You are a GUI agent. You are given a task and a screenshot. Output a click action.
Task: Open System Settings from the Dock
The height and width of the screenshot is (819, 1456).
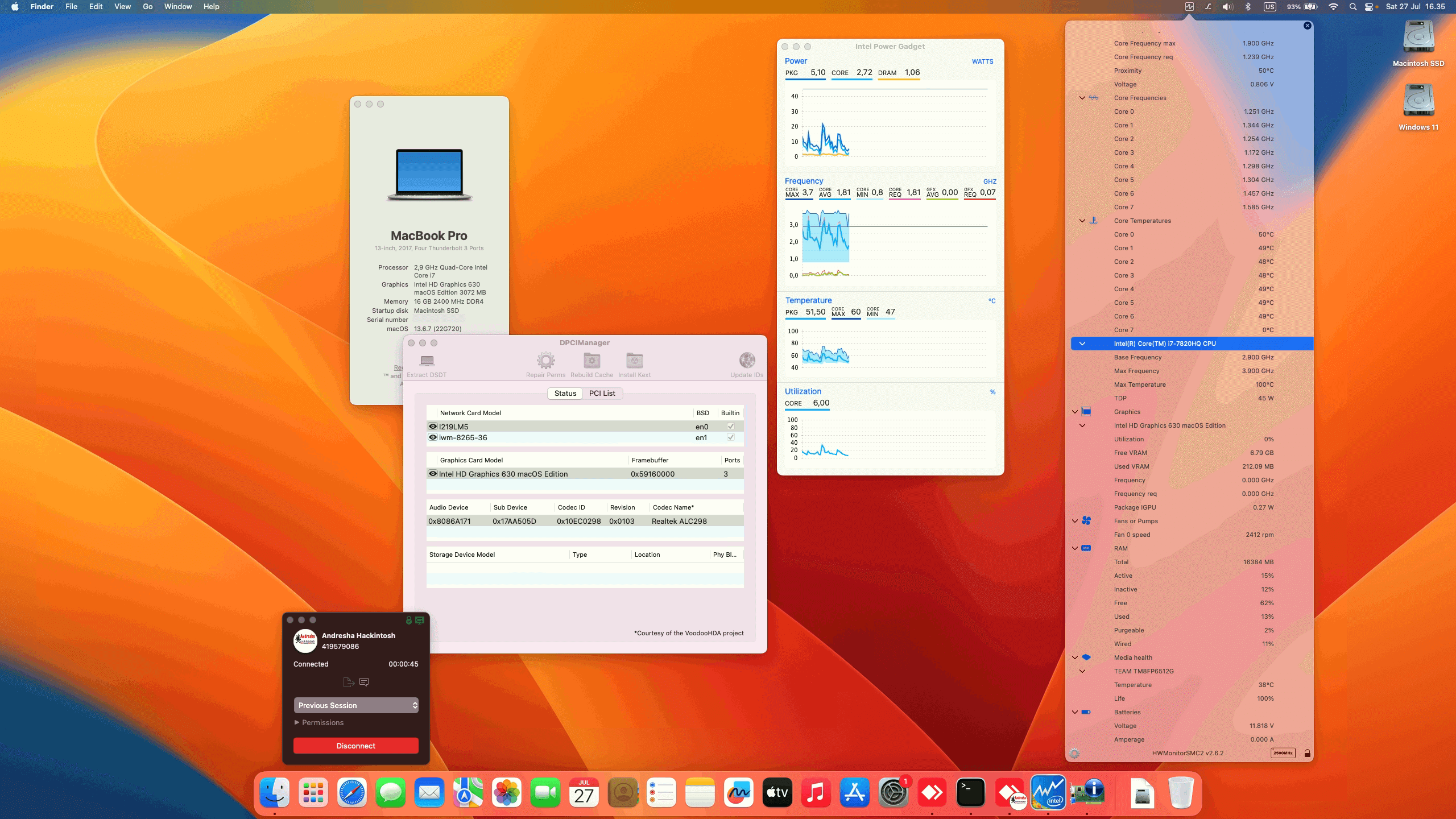click(893, 792)
